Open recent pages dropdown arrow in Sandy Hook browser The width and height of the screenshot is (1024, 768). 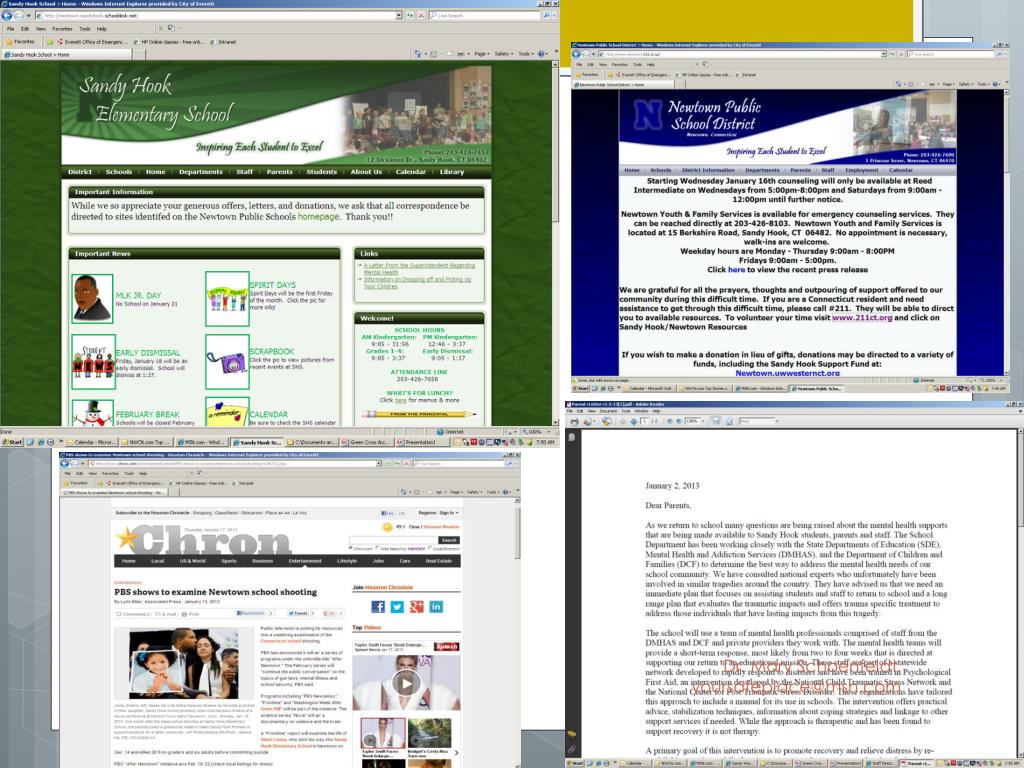[29, 15]
